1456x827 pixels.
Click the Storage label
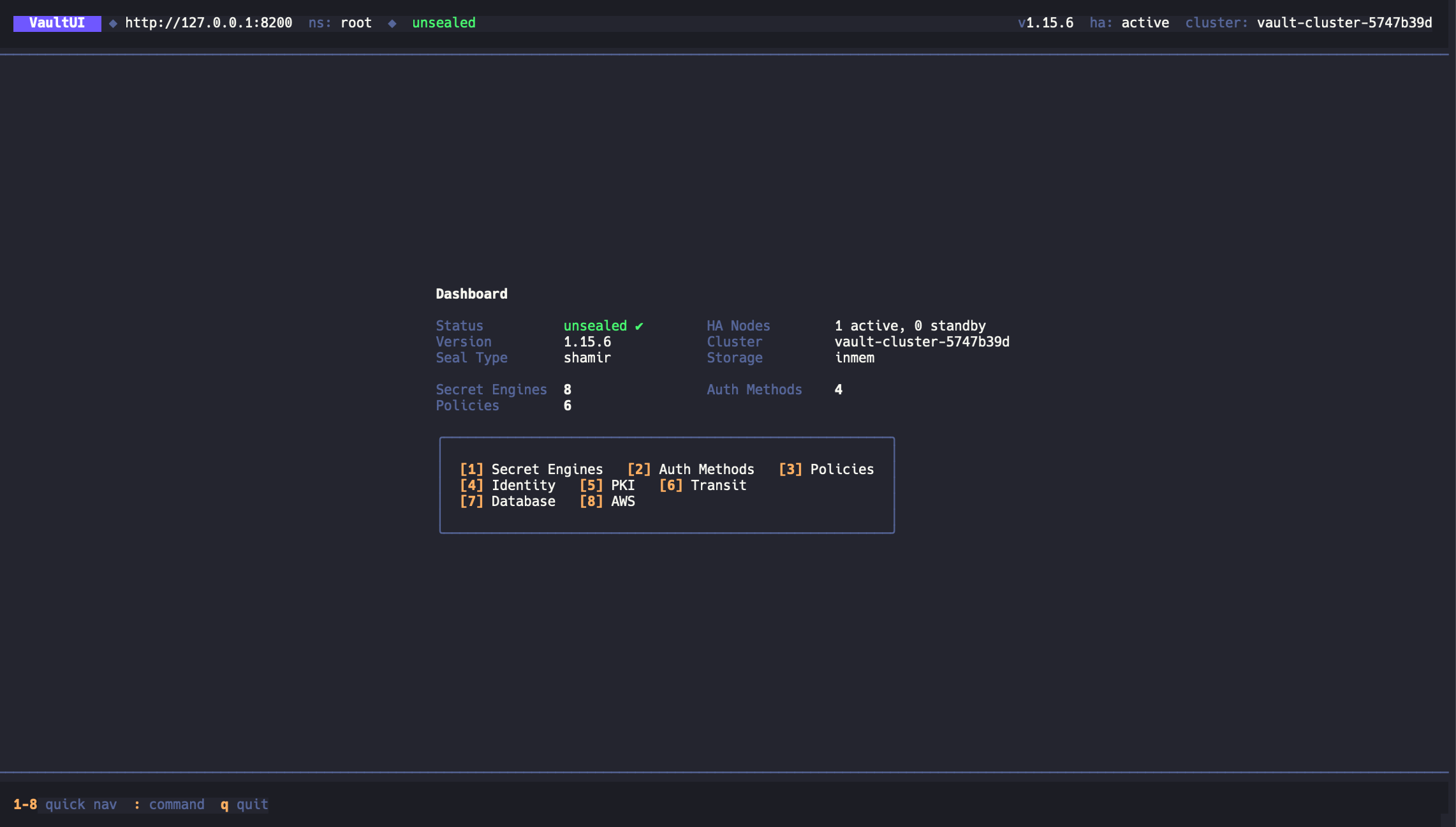point(735,358)
